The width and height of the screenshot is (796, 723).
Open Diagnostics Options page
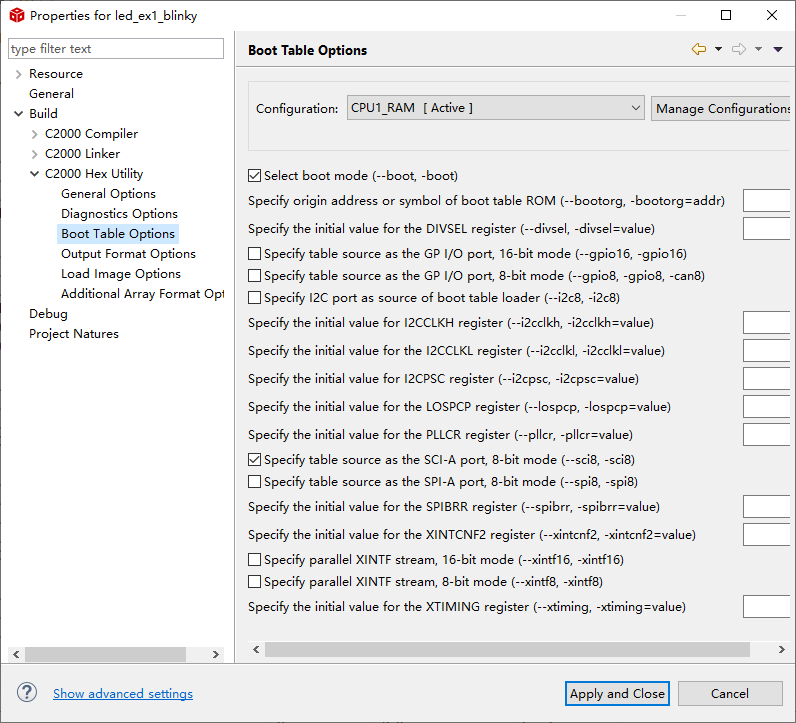tap(119, 214)
